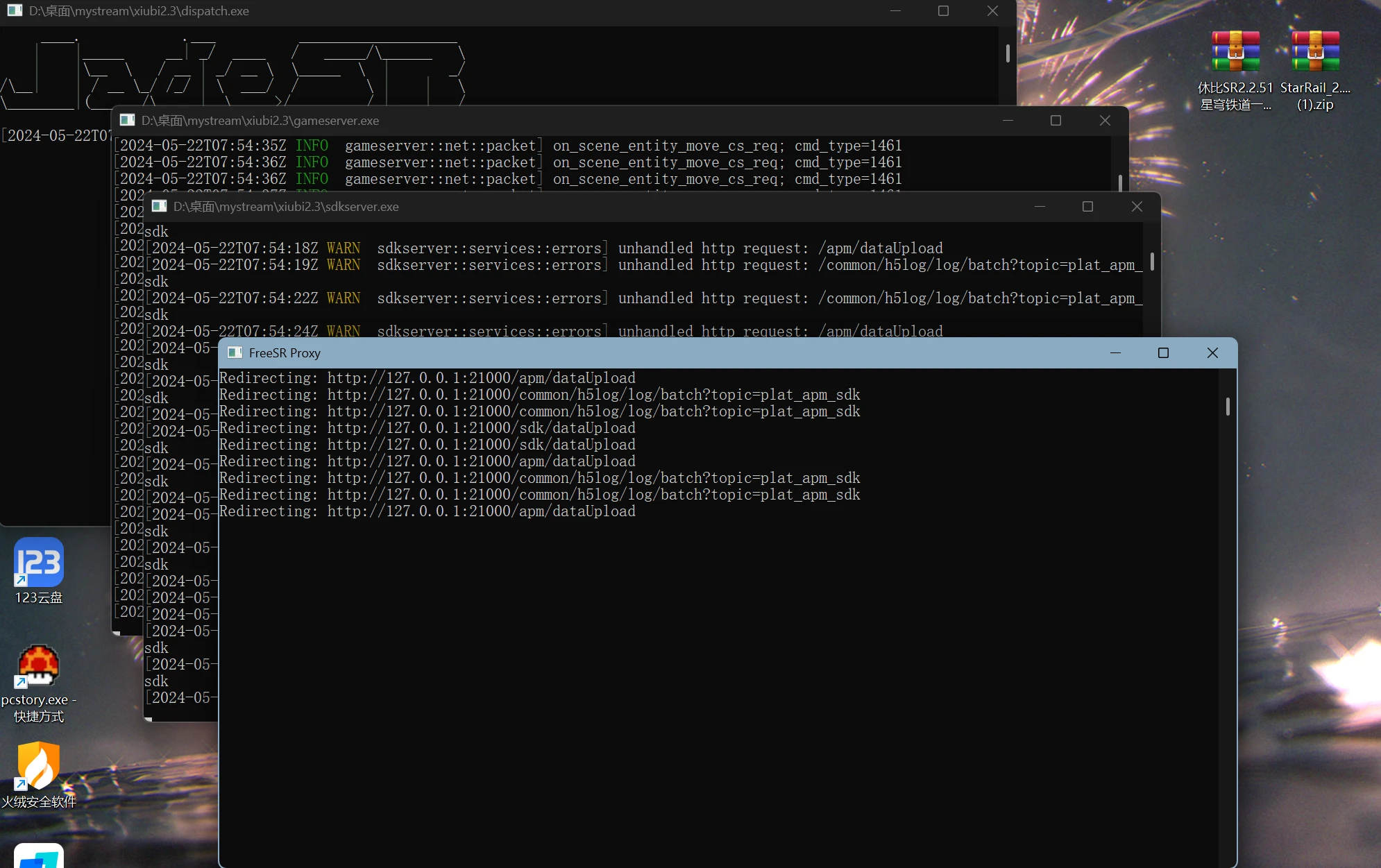Launch 火绒安全软件 desktop shortcut

click(x=39, y=766)
